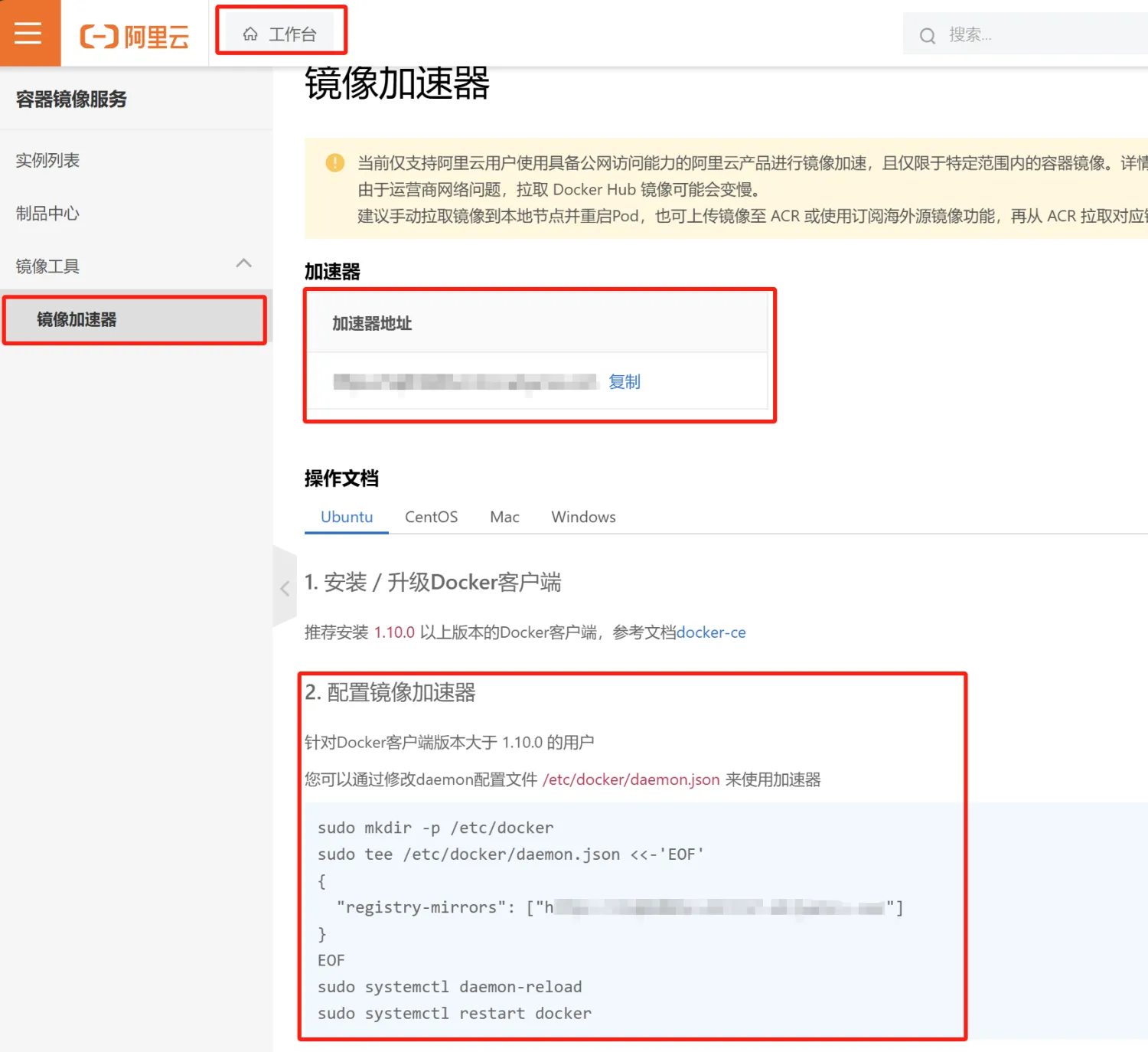Click '针对Docker客户端版本大于 1.10.0 的用户' text
Viewport: 1148px width, 1052px height.
coord(449,743)
